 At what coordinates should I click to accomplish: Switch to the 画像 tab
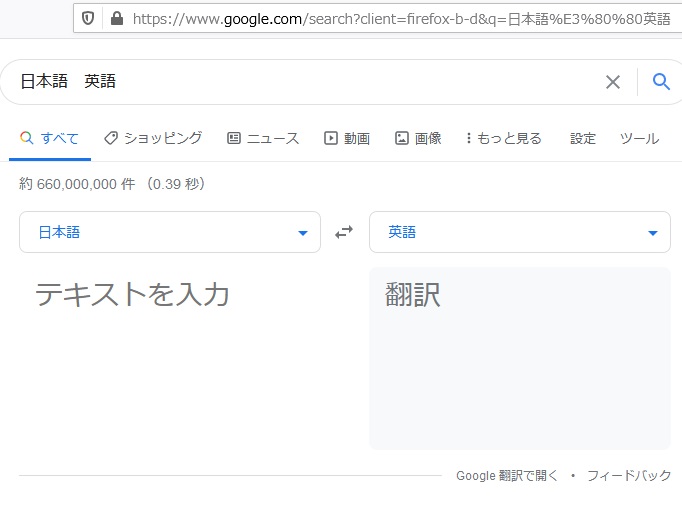pyautogui.click(x=418, y=138)
